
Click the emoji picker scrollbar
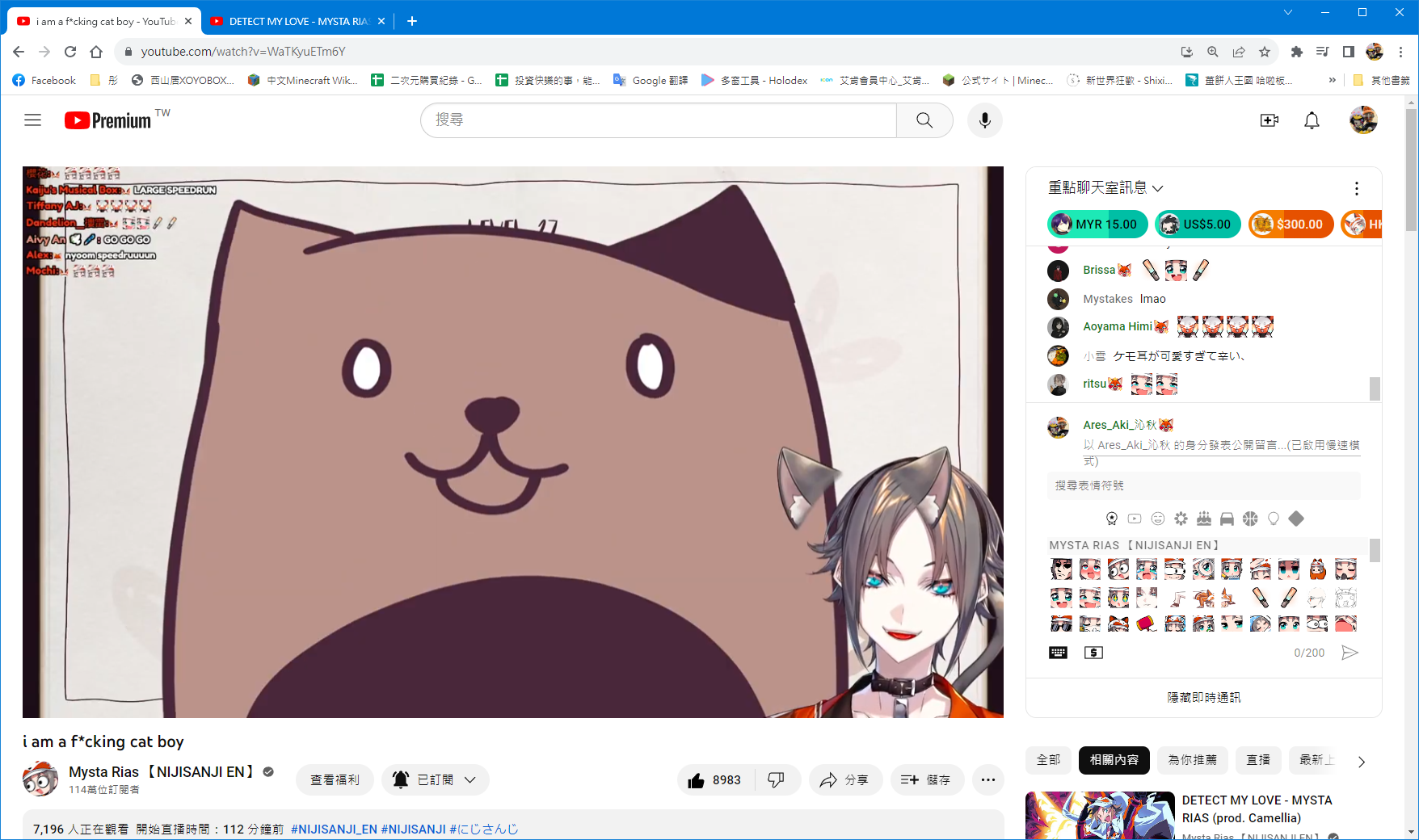[1375, 551]
